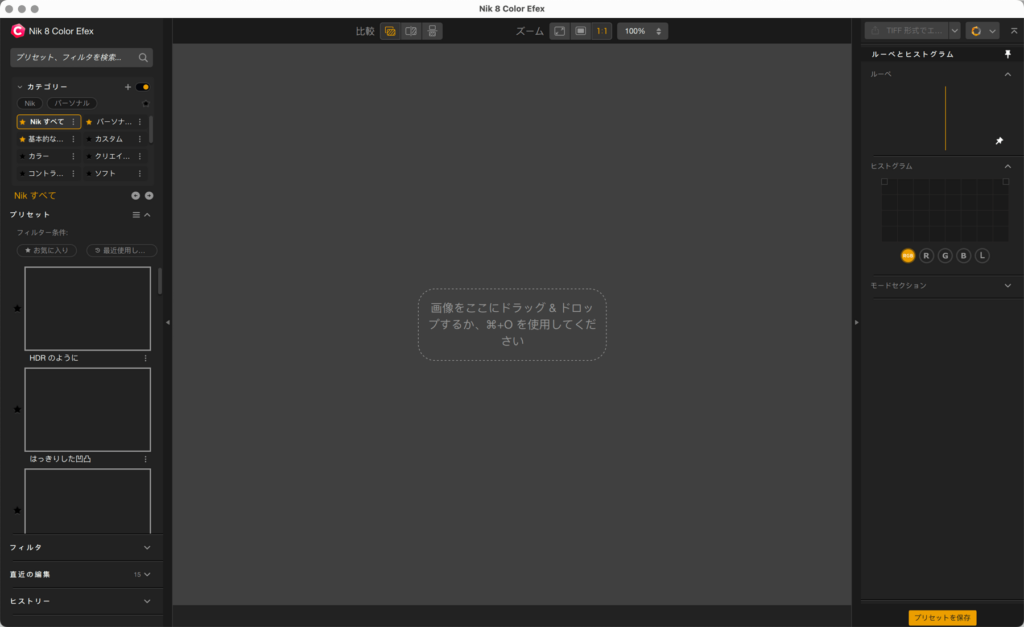Add a new category with plus icon
The height and width of the screenshot is (627, 1024).
pyautogui.click(x=128, y=87)
